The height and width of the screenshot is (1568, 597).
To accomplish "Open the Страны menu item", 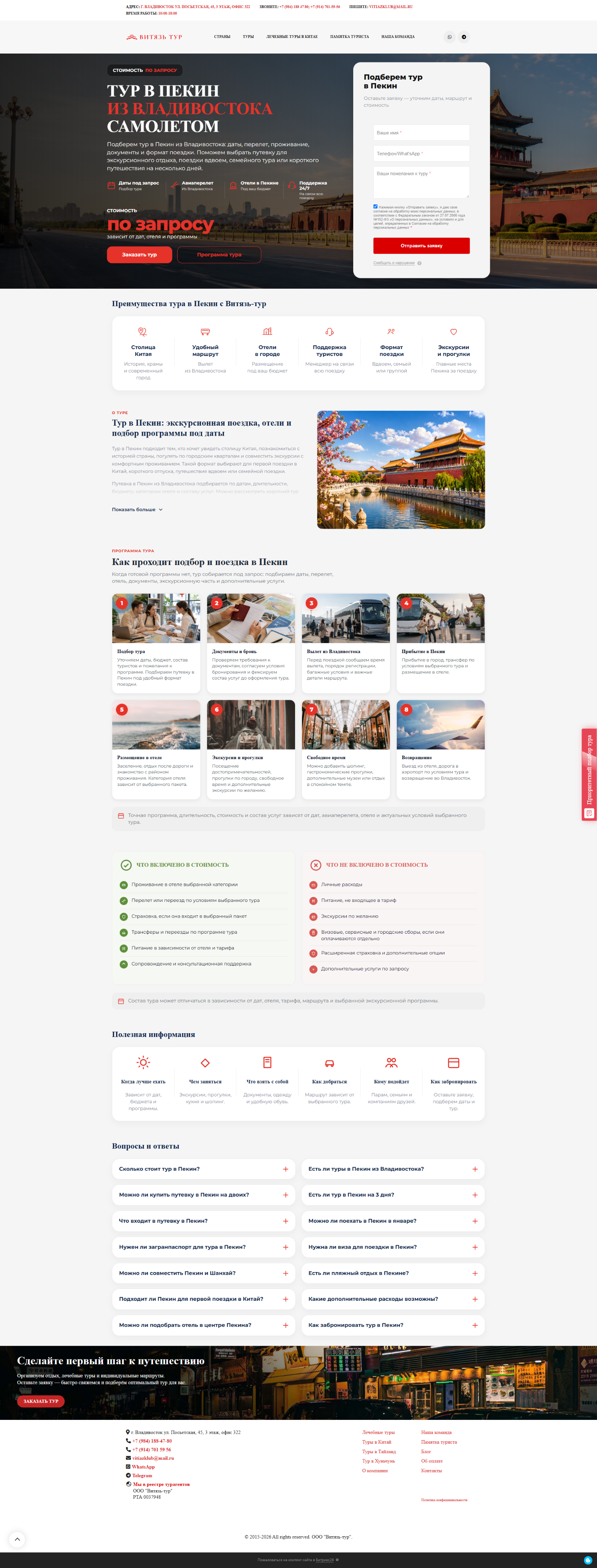I will click(222, 37).
